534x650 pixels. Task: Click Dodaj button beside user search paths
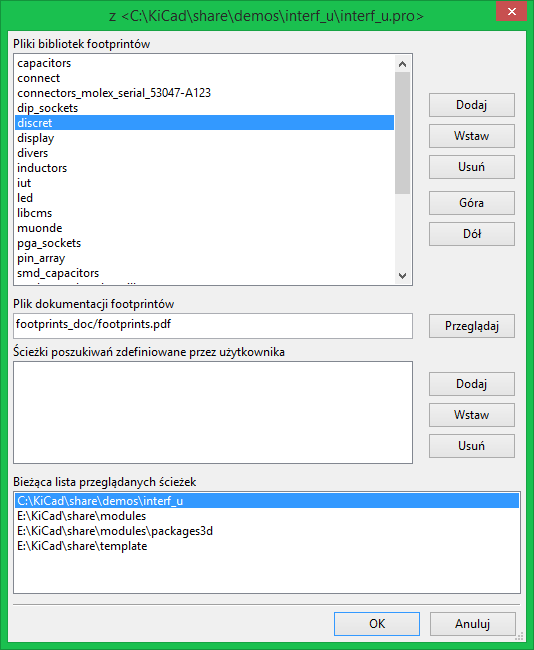(472, 384)
